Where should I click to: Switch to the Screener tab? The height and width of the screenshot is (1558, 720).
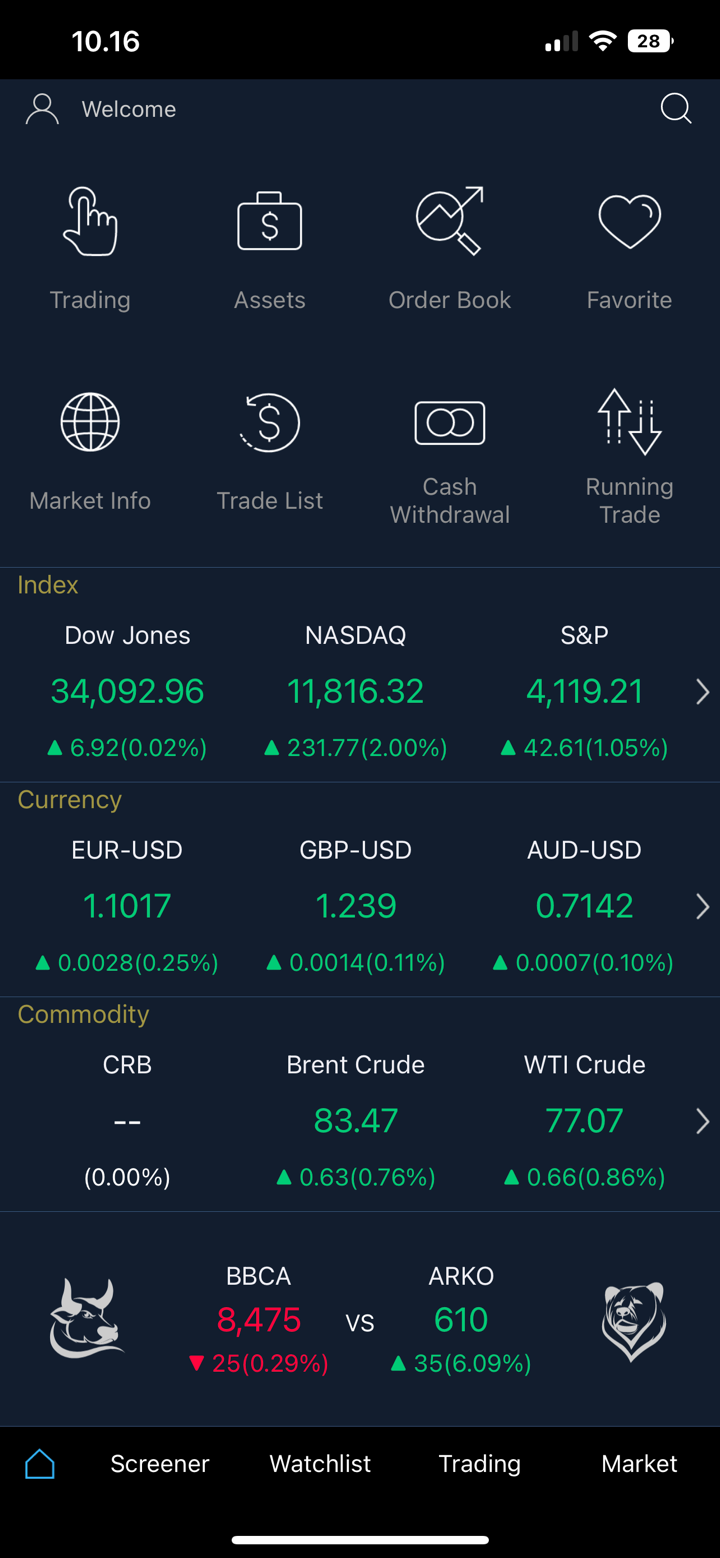160,1464
